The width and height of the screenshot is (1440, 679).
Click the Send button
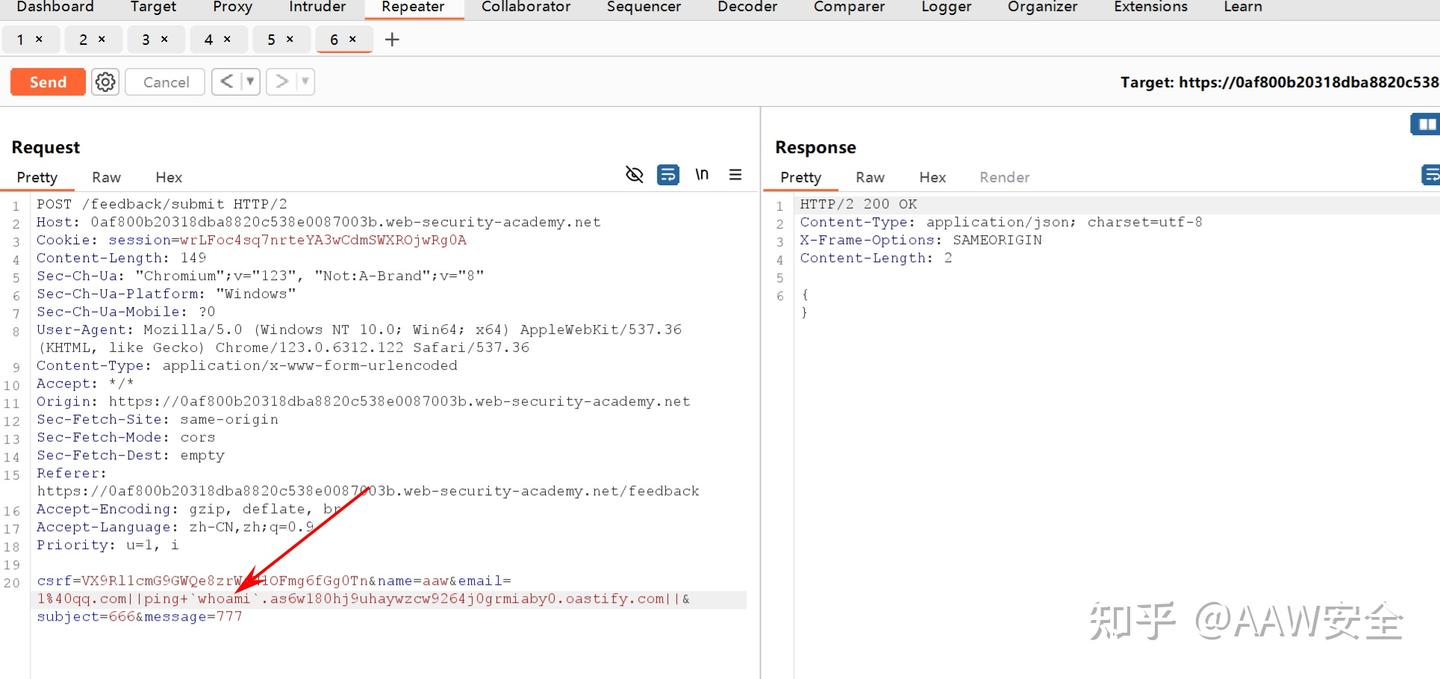pyautogui.click(x=48, y=82)
